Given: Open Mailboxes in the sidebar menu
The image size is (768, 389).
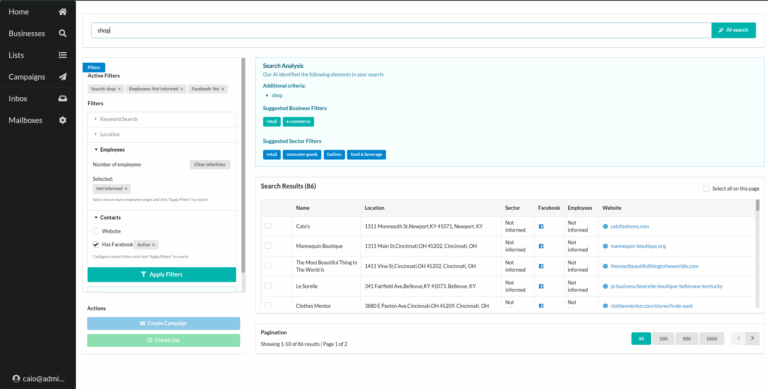Looking at the screenshot, I should point(38,120).
